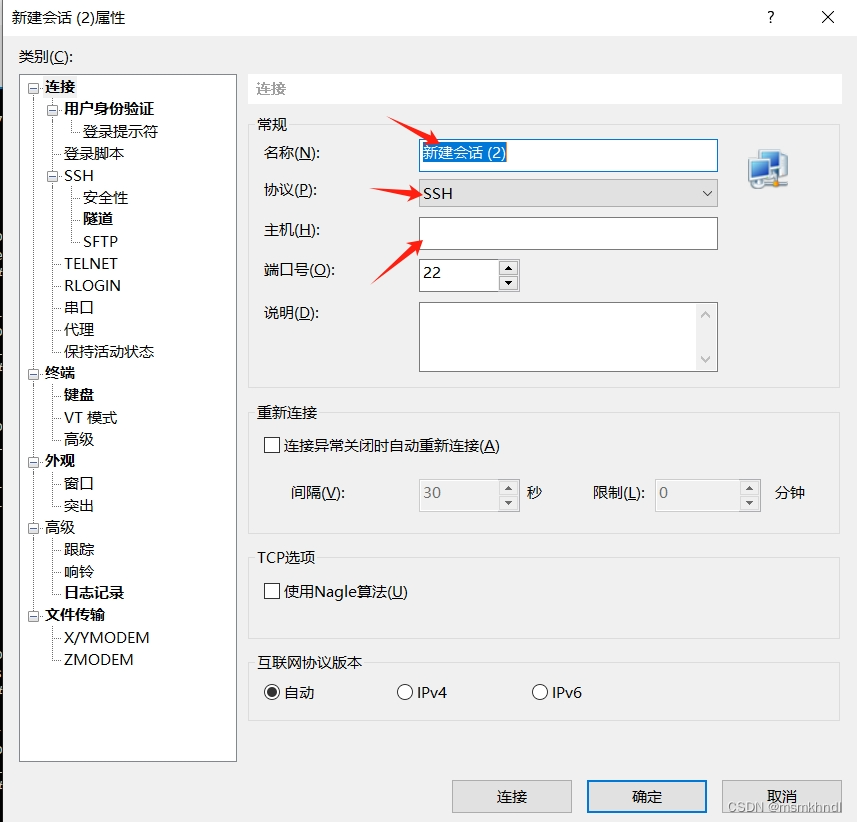Viewport: 857px width, 822px height.
Task: Select 代理 in the category tree
Action: pyautogui.click(x=79, y=330)
